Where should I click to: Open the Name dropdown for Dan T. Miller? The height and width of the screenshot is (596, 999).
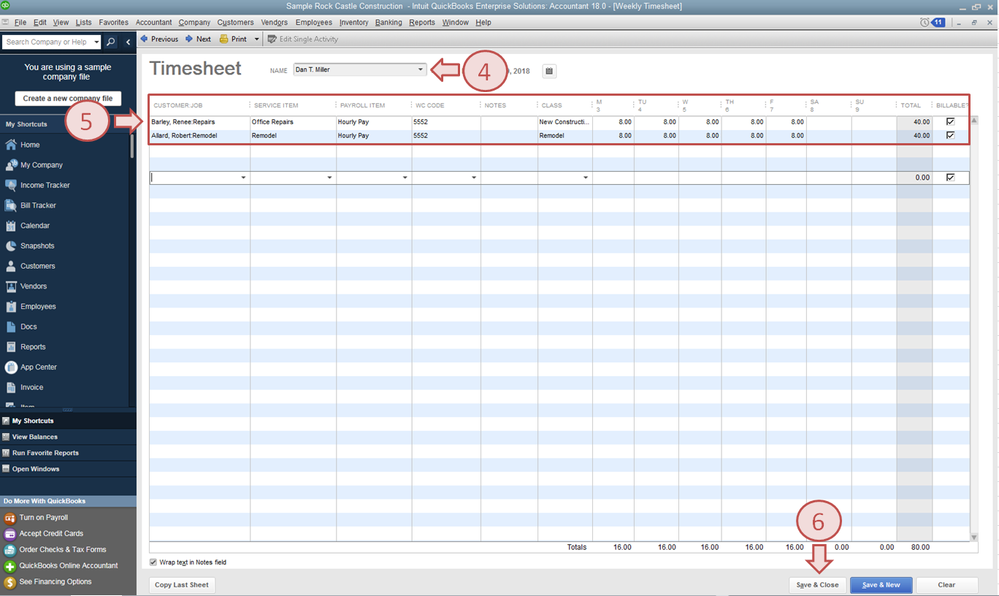(420, 69)
